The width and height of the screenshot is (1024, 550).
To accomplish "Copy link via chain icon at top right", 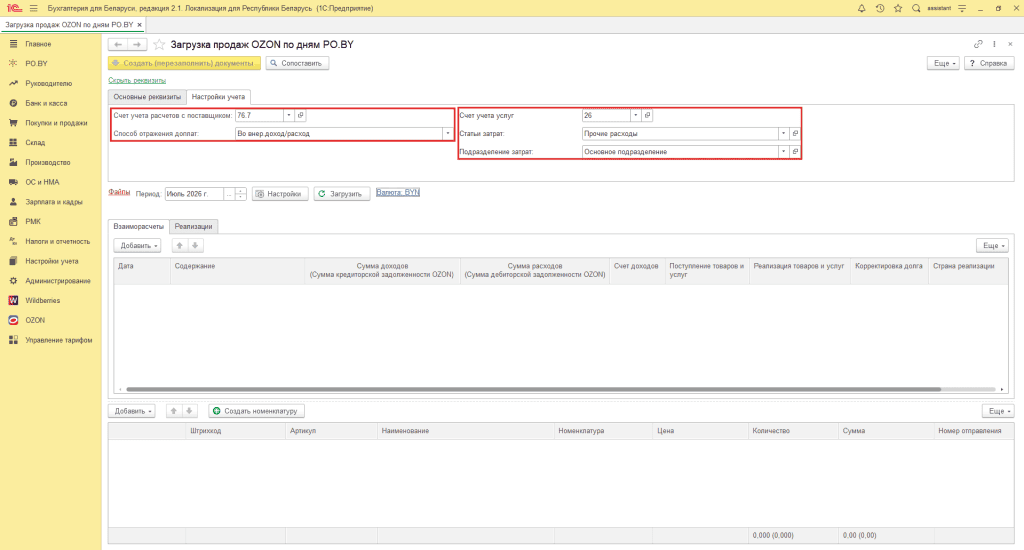I will point(978,44).
